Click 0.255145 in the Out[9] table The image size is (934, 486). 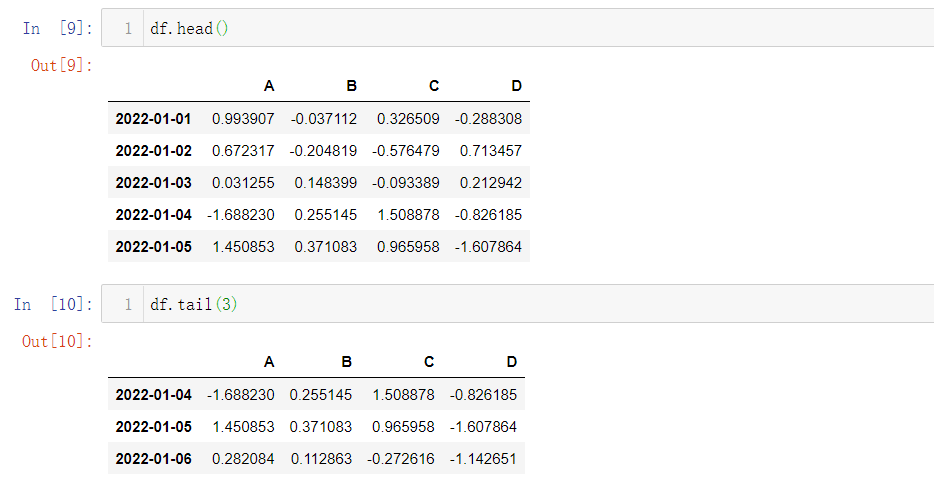pyautogui.click(x=326, y=215)
